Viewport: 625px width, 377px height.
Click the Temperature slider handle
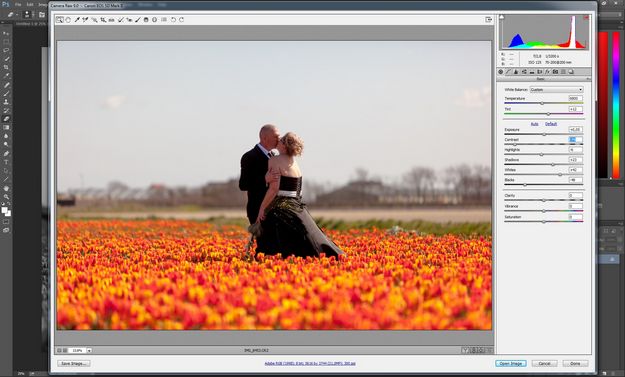(x=542, y=103)
